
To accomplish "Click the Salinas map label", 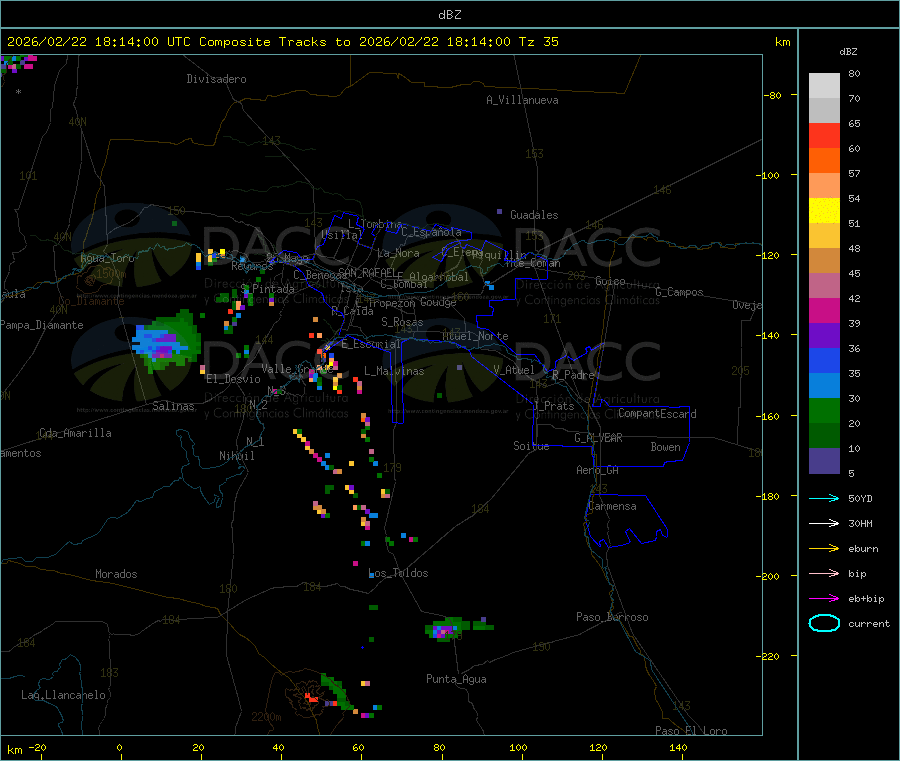I will coord(173,406).
